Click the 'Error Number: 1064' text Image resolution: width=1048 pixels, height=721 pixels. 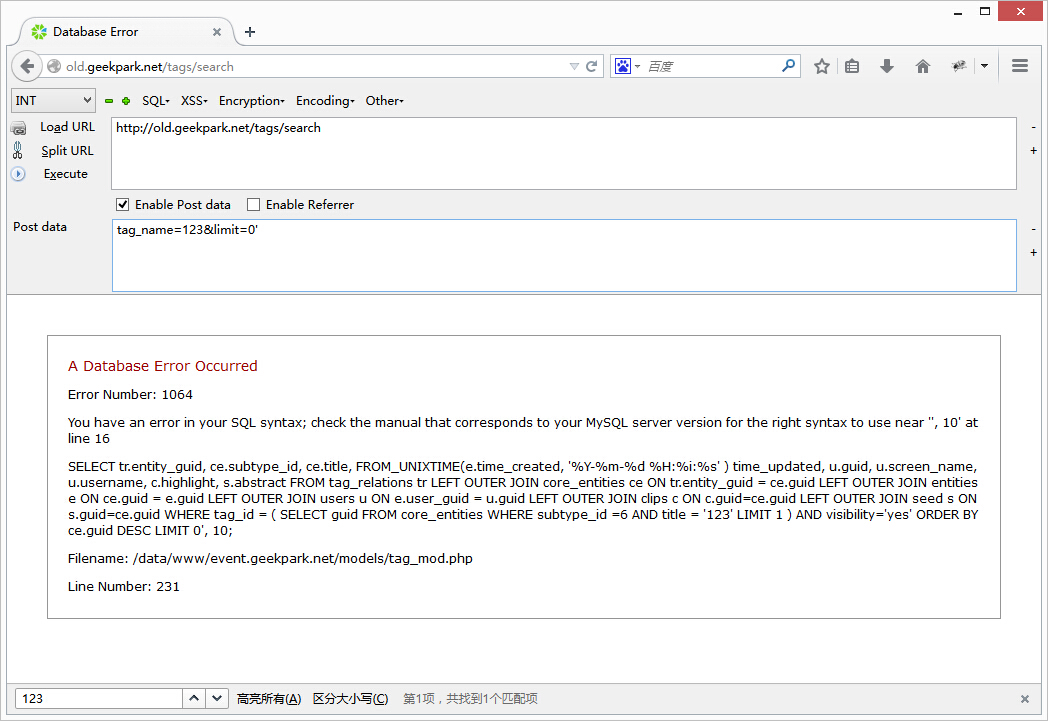point(130,395)
